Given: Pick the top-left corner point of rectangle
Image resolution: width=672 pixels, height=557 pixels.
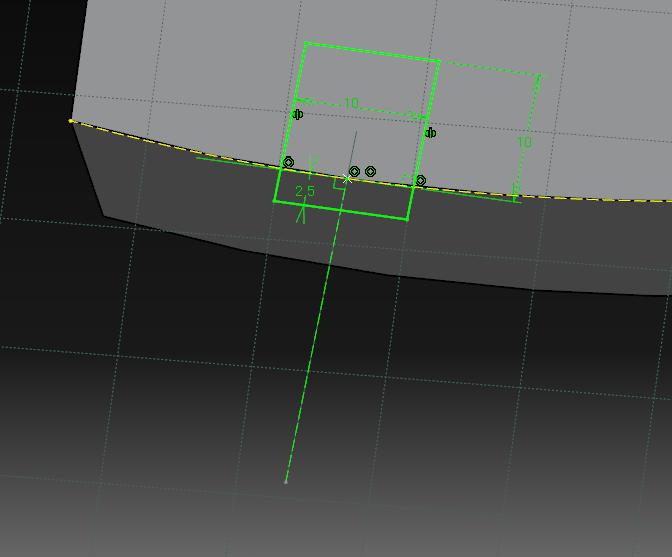Looking at the screenshot, I should 305,43.
